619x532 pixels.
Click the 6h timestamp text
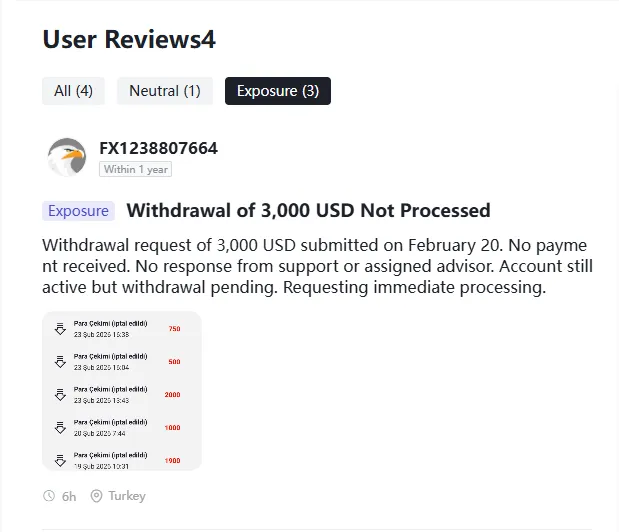pyautogui.click(x=69, y=496)
